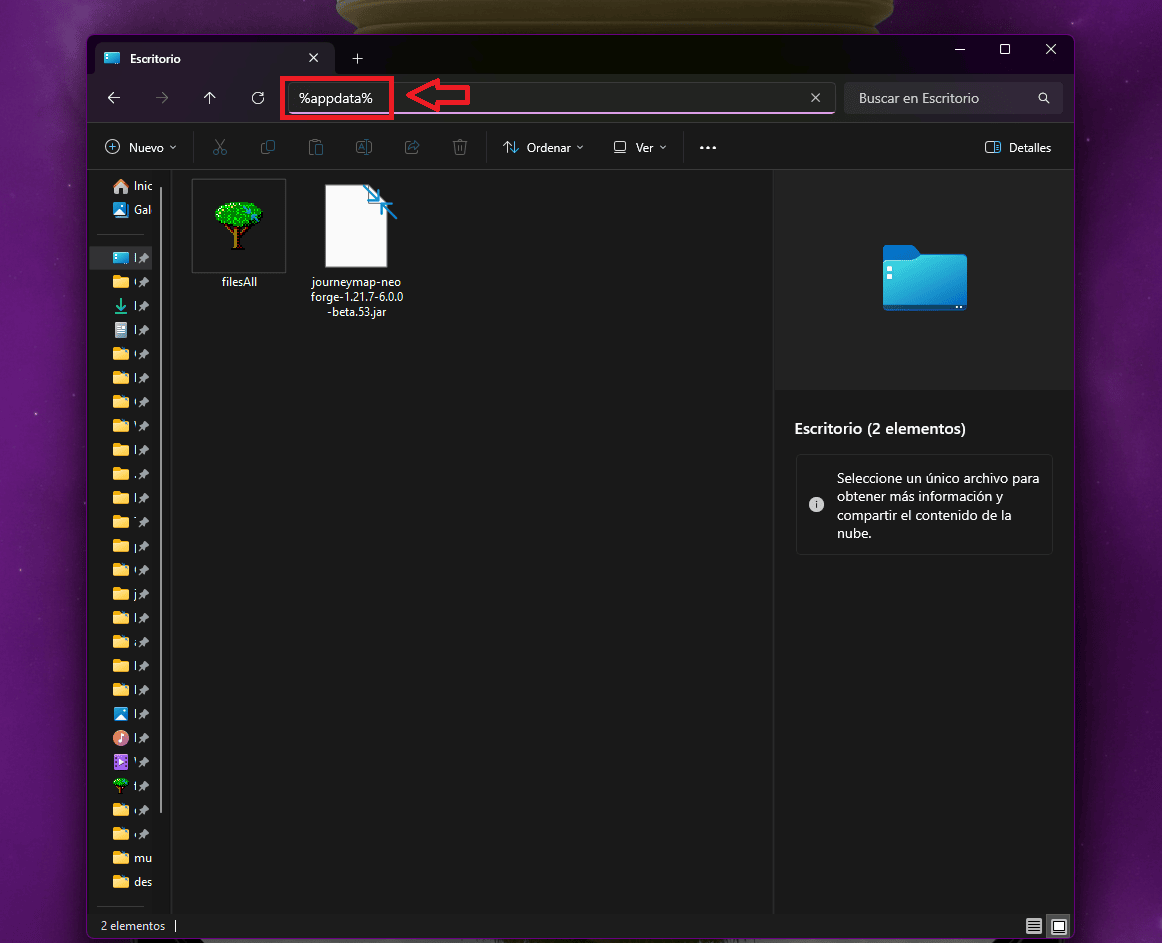Screen dimensions: 1162x943
Task: Refresh the current folder view
Action: coord(258,98)
